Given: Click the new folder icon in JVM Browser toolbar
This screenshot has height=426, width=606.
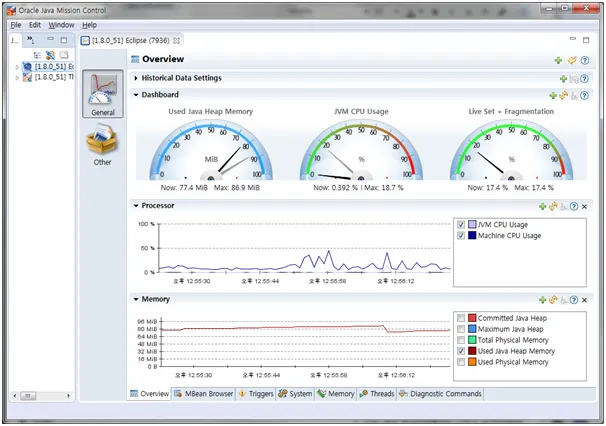Looking at the screenshot, I should (x=64, y=55).
